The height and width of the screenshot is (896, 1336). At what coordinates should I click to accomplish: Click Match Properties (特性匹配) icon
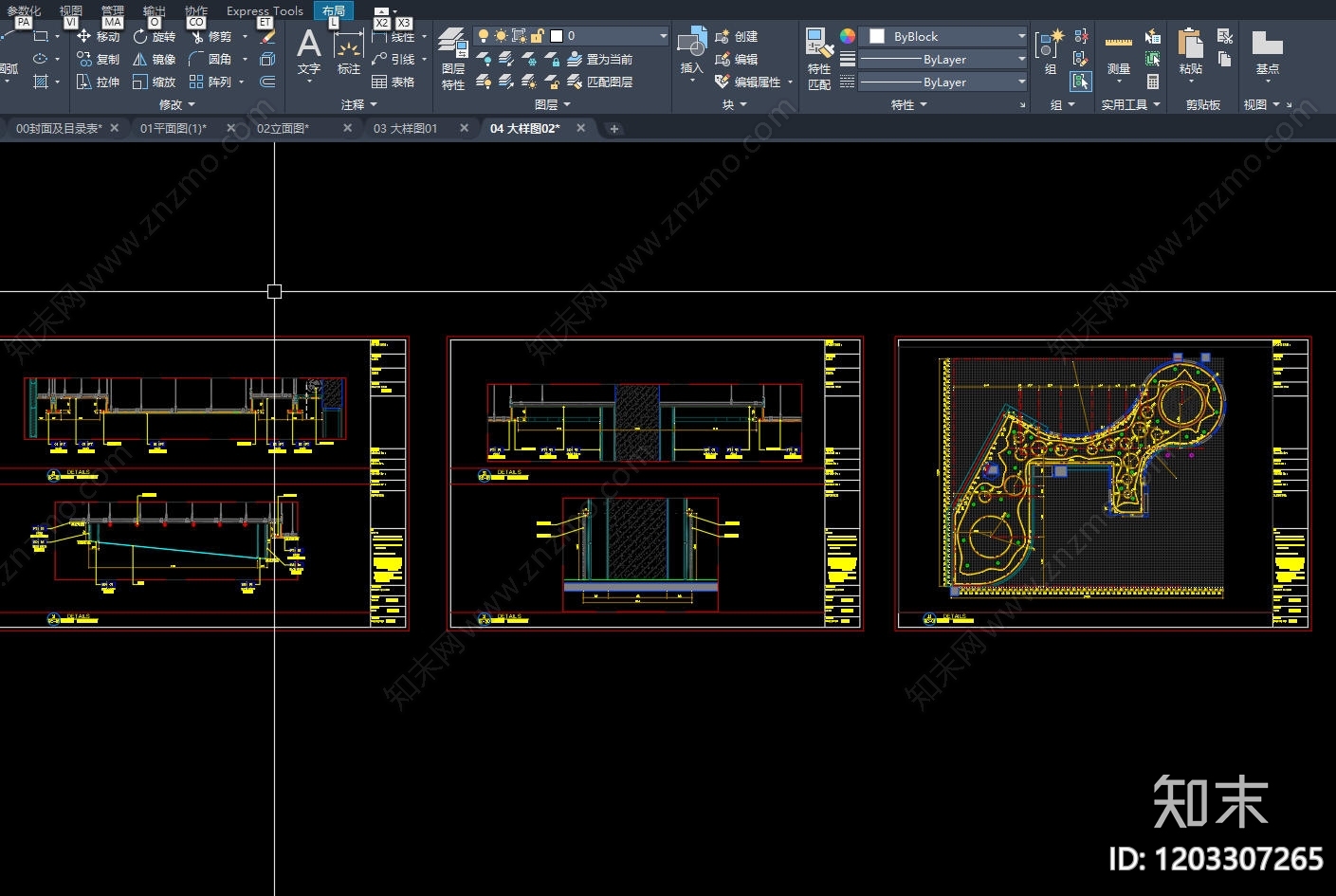coord(819,44)
